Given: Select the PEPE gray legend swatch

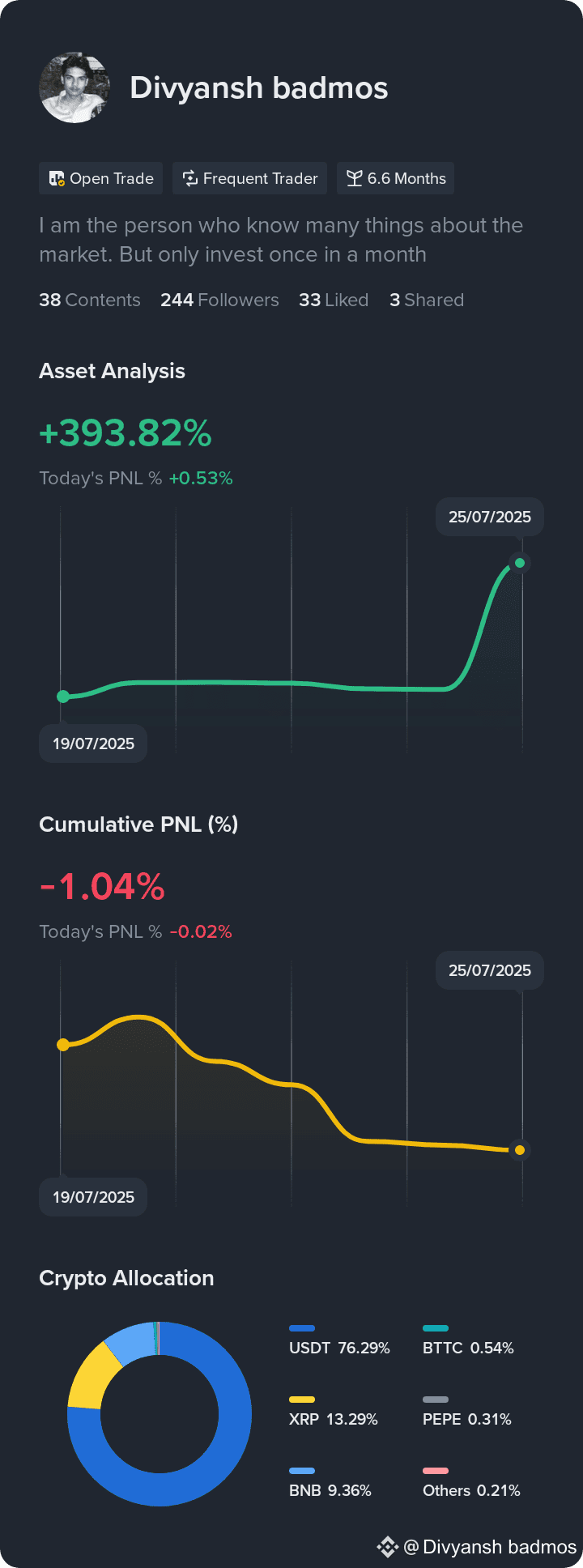Looking at the screenshot, I should pyautogui.click(x=436, y=1400).
